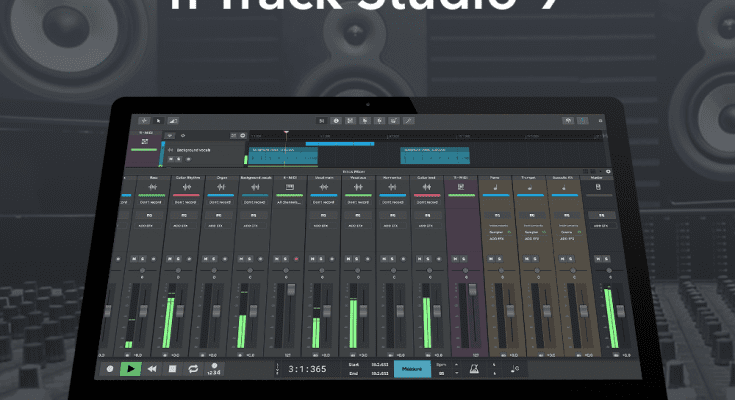Click the Bass channel waveform icon

point(154,189)
